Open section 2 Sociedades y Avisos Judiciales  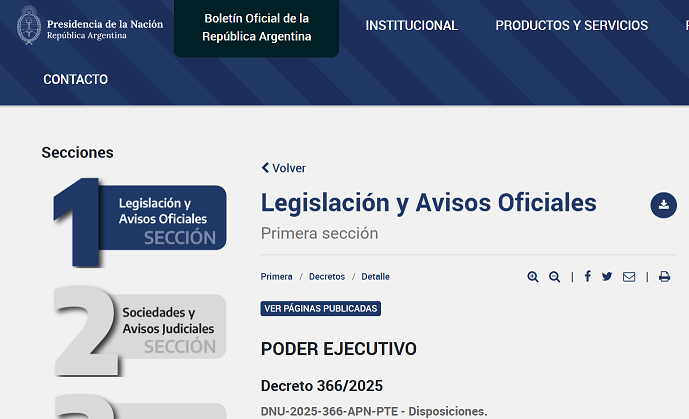click(142, 326)
